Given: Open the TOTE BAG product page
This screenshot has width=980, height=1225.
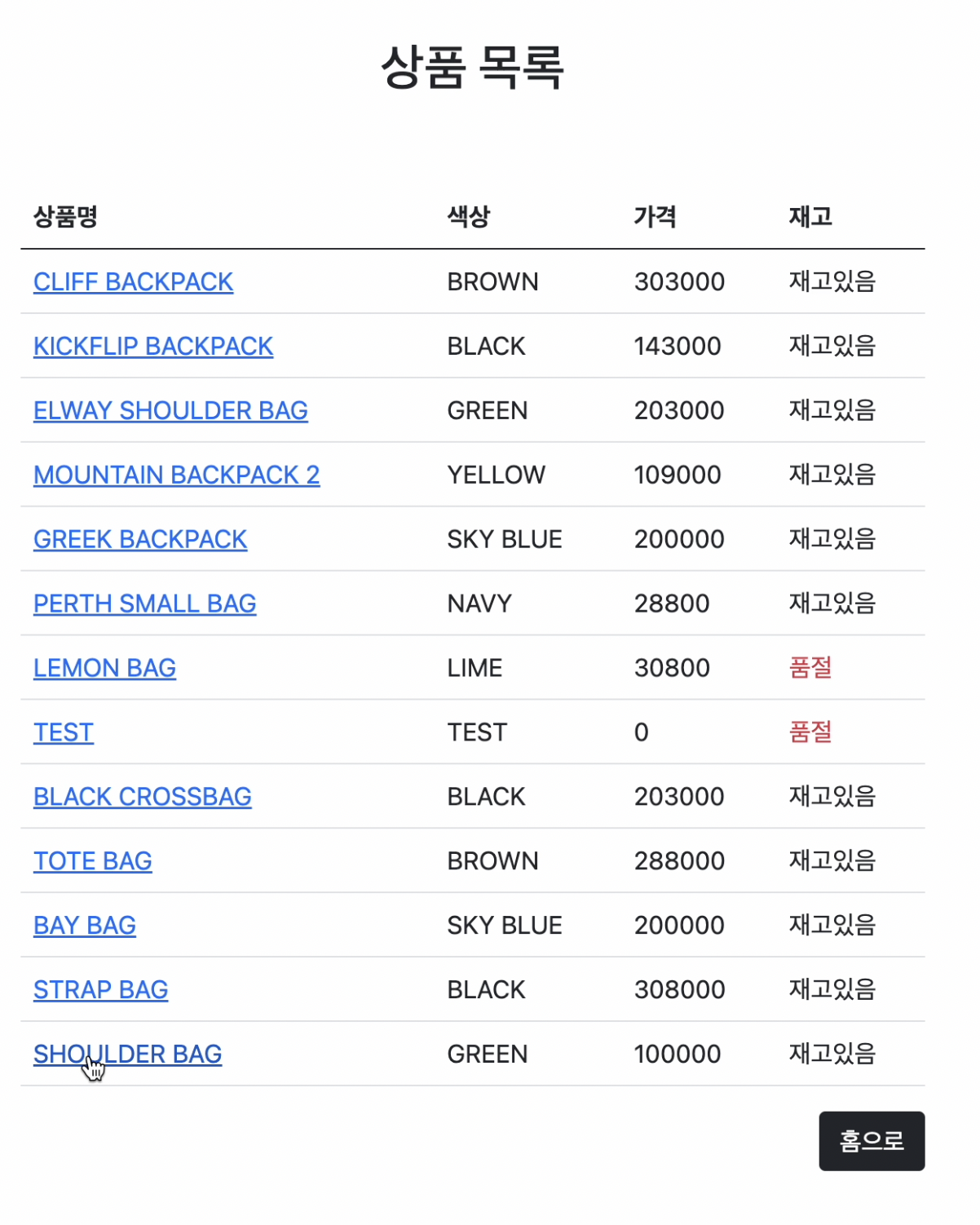Looking at the screenshot, I should point(92,861).
